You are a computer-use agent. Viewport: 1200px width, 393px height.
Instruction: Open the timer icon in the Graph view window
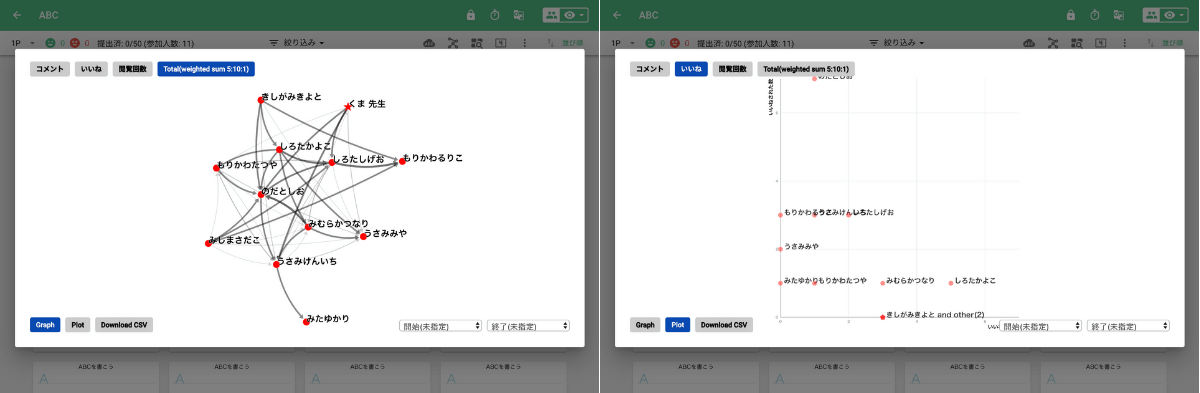[495, 15]
